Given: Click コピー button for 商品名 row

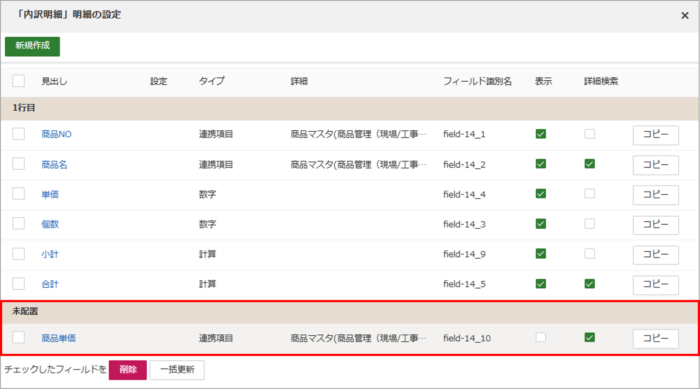Looking at the screenshot, I should pyautogui.click(x=655, y=165).
